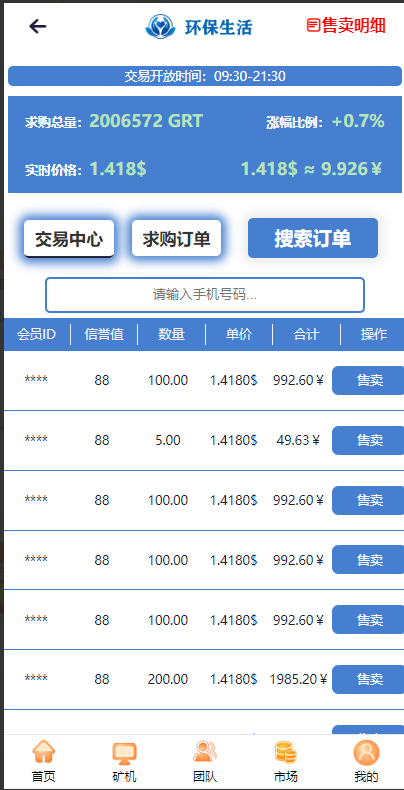This screenshot has height=790, width=404.
Task: Tap the 环保生活 logo icon
Action: pyautogui.click(x=160, y=26)
